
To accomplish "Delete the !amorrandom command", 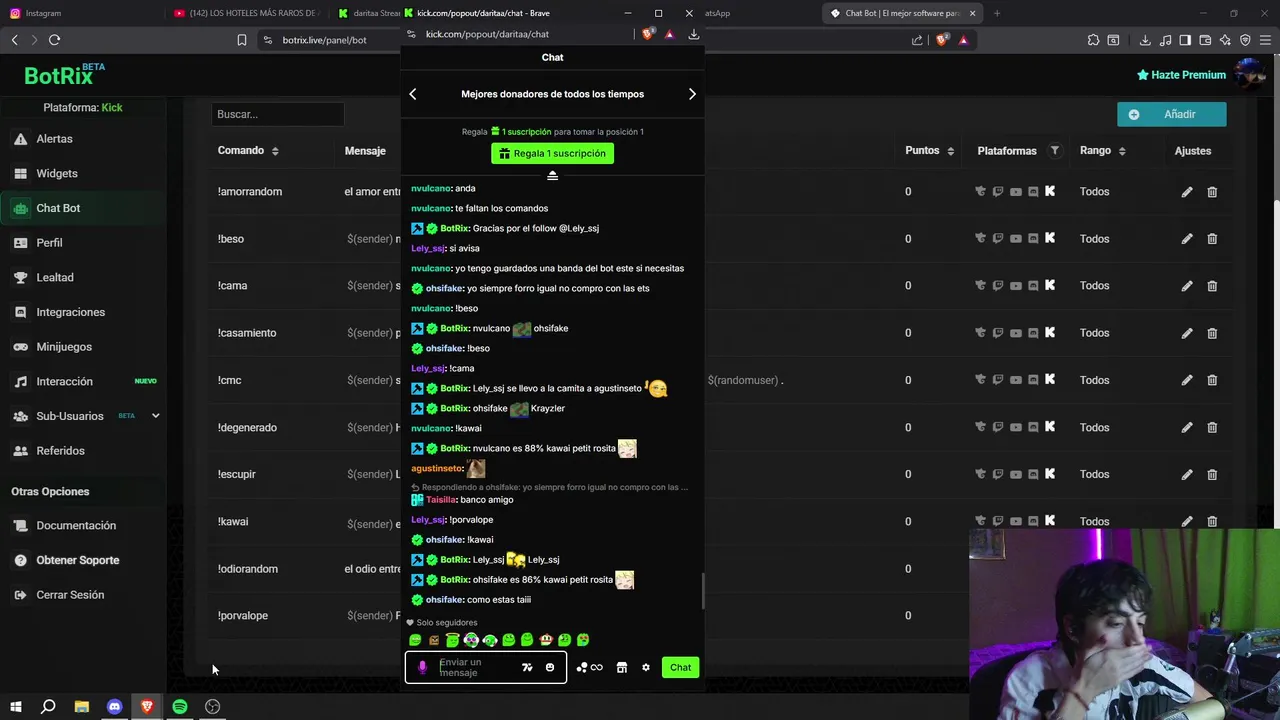I will [x=1212, y=192].
